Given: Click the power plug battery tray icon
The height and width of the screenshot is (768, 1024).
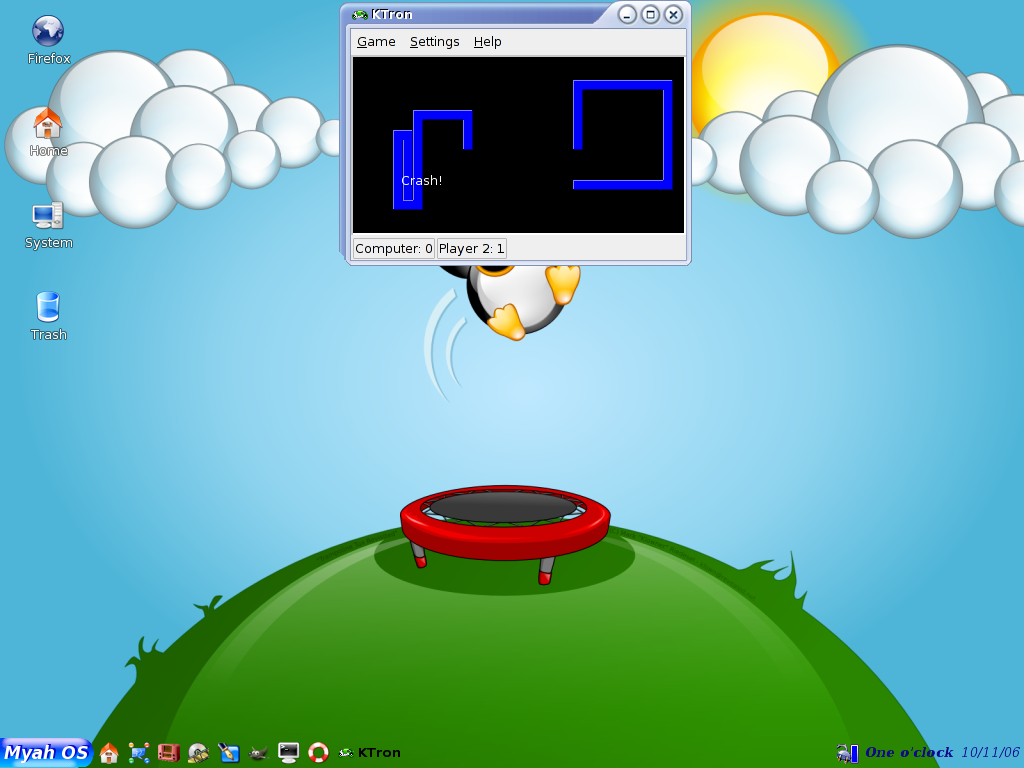Looking at the screenshot, I should [847, 753].
